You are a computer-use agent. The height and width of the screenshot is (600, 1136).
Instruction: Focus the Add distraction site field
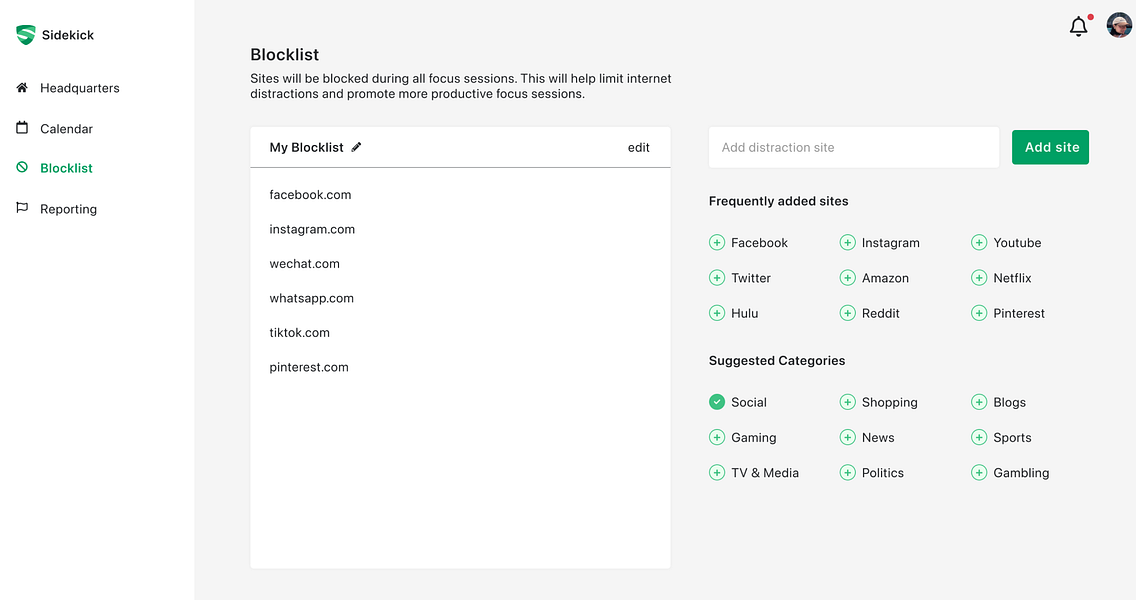coord(853,147)
